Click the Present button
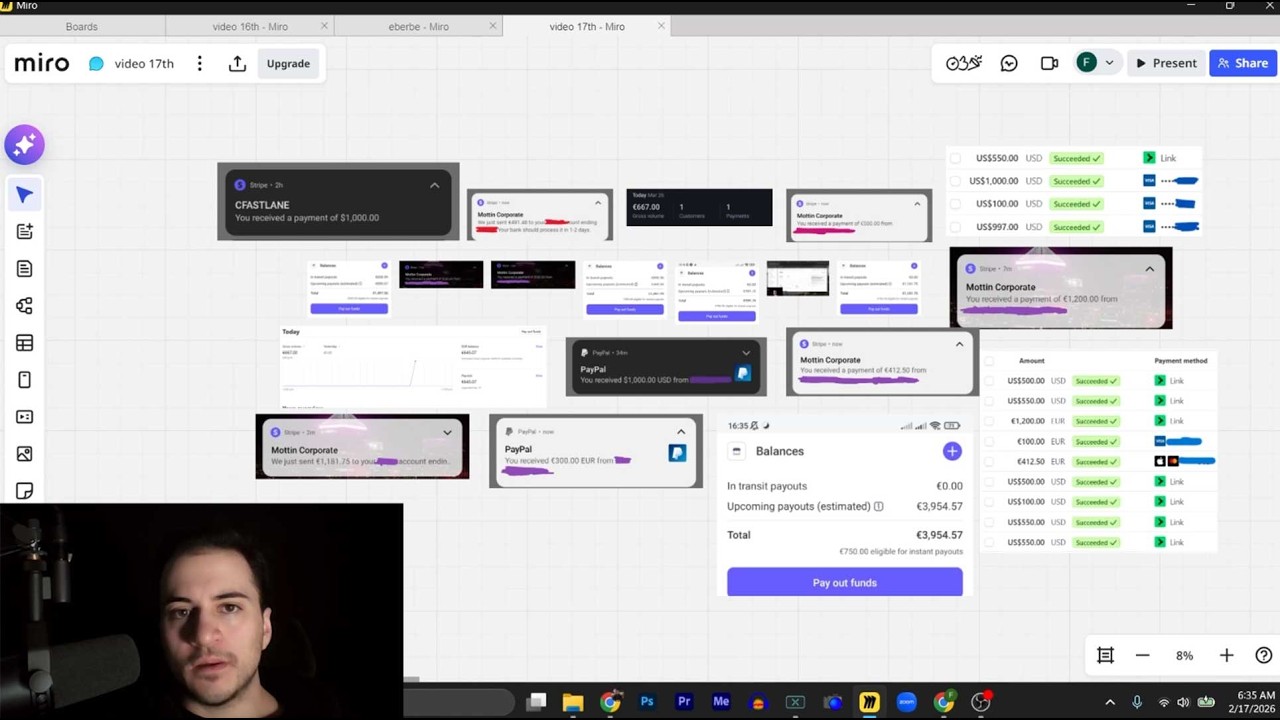 click(x=1165, y=63)
